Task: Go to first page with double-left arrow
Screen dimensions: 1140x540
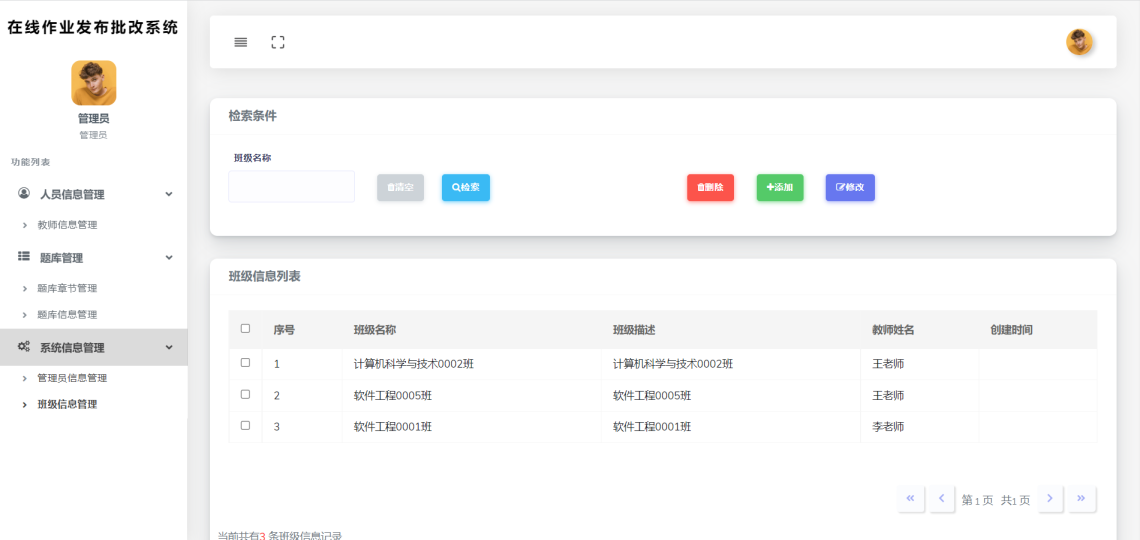Action: [910, 499]
